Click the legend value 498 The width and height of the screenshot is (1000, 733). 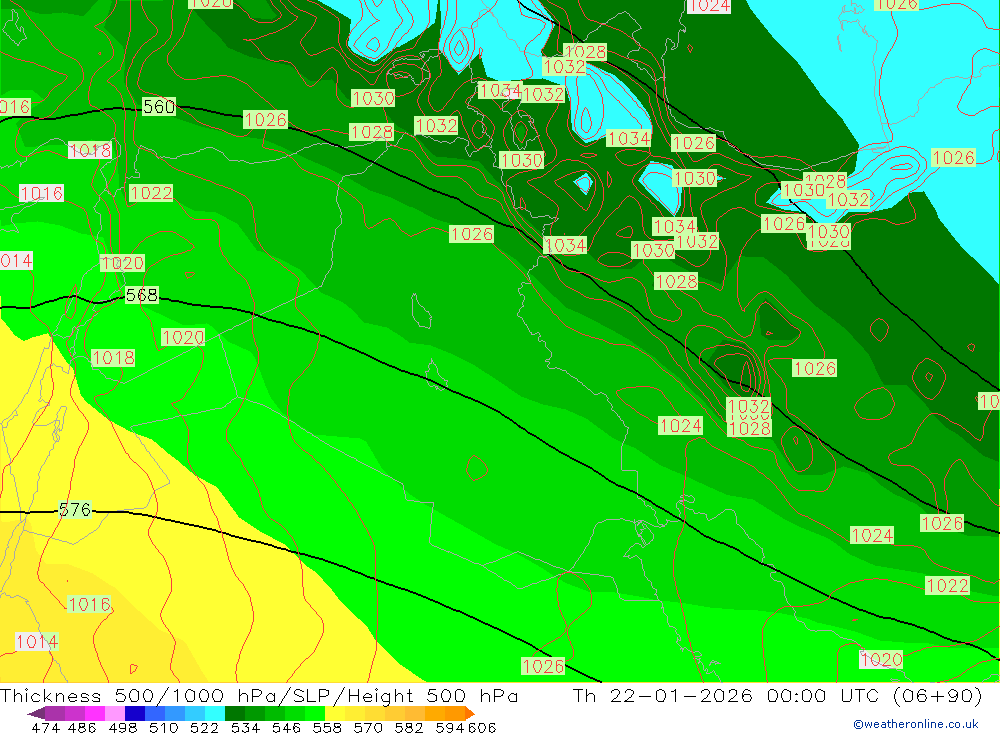pyautogui.click(x=122, y=727)
